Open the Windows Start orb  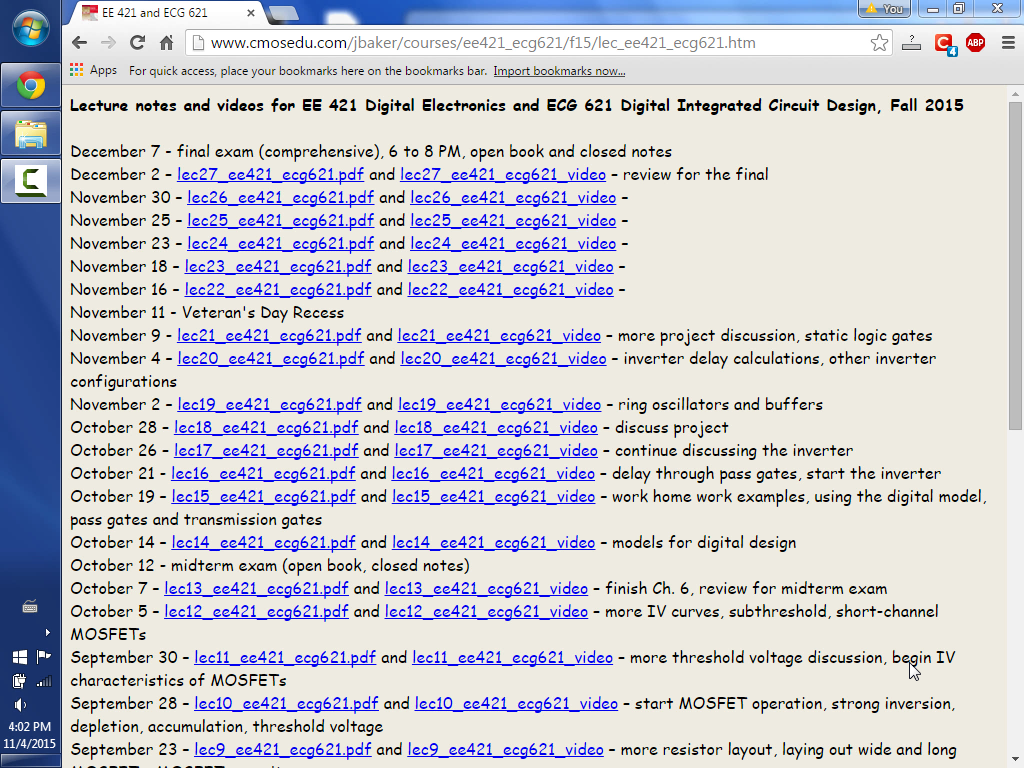pos(31,29)
